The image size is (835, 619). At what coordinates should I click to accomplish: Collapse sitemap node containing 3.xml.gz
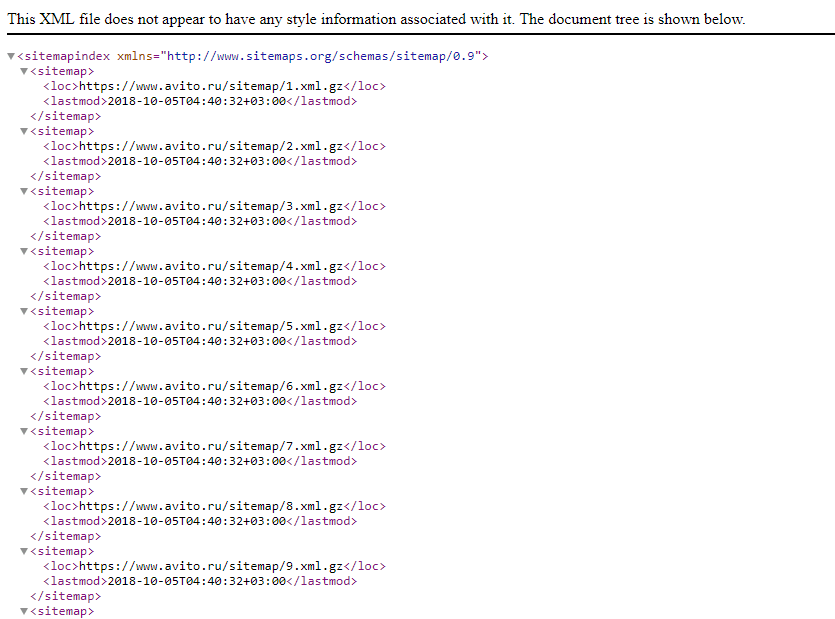pyautogui.click(x=24, y=191)
